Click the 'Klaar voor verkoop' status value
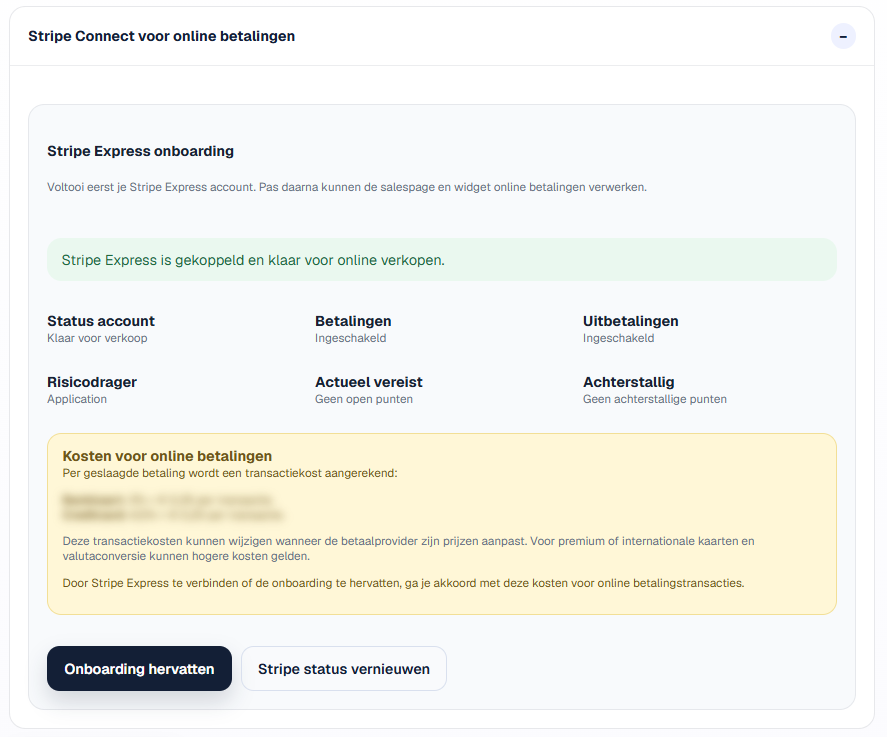The image size is (887, 737). point(97,338)
